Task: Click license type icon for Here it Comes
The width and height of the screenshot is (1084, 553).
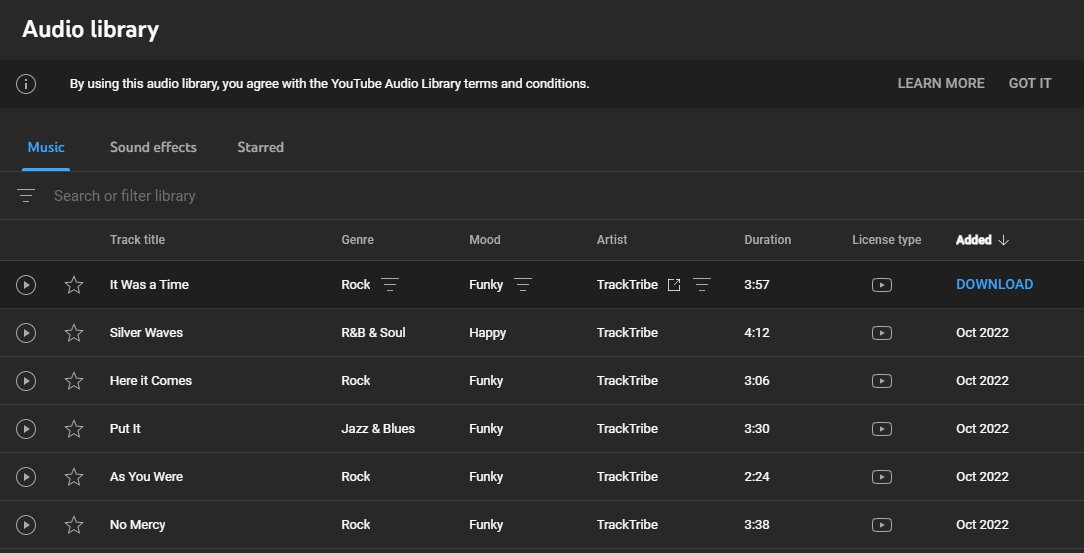Action: 881,381
